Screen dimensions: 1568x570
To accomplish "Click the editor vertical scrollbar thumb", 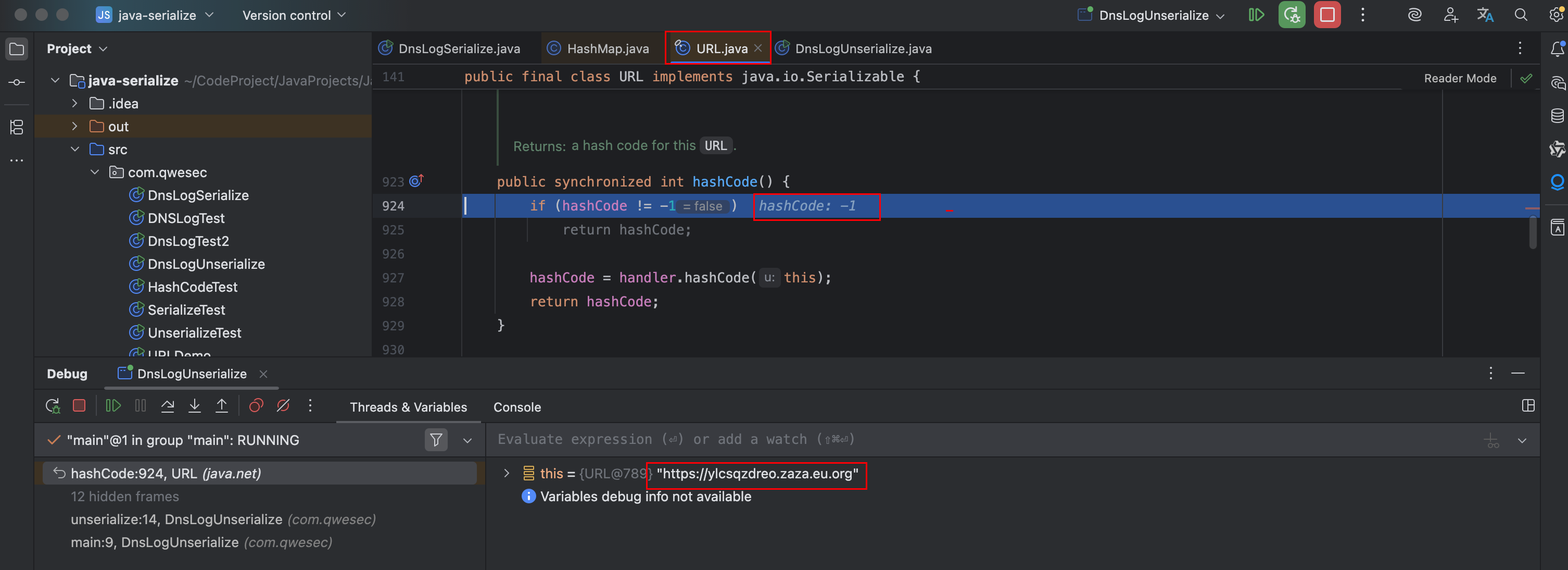I will [x=1533, y=231].
